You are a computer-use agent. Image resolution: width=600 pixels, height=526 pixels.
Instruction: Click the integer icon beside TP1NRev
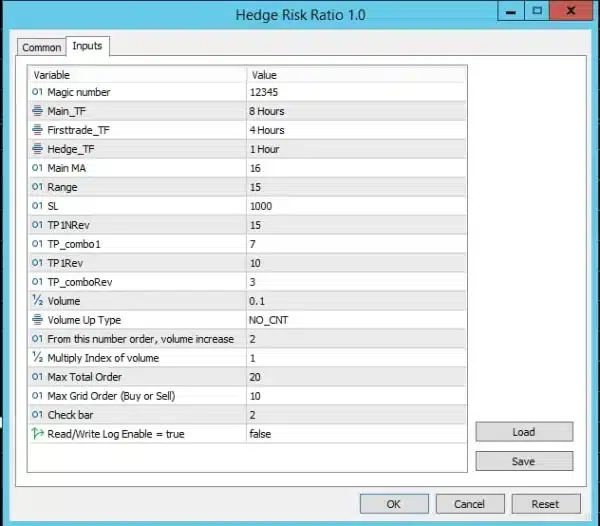pyautogui.click(x=37, y=225)
